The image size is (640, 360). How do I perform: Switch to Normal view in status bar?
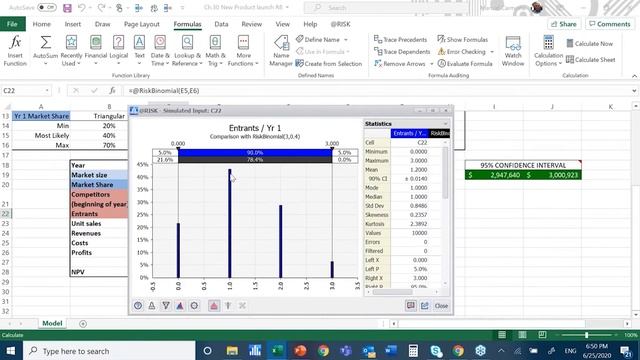(502, 335)
